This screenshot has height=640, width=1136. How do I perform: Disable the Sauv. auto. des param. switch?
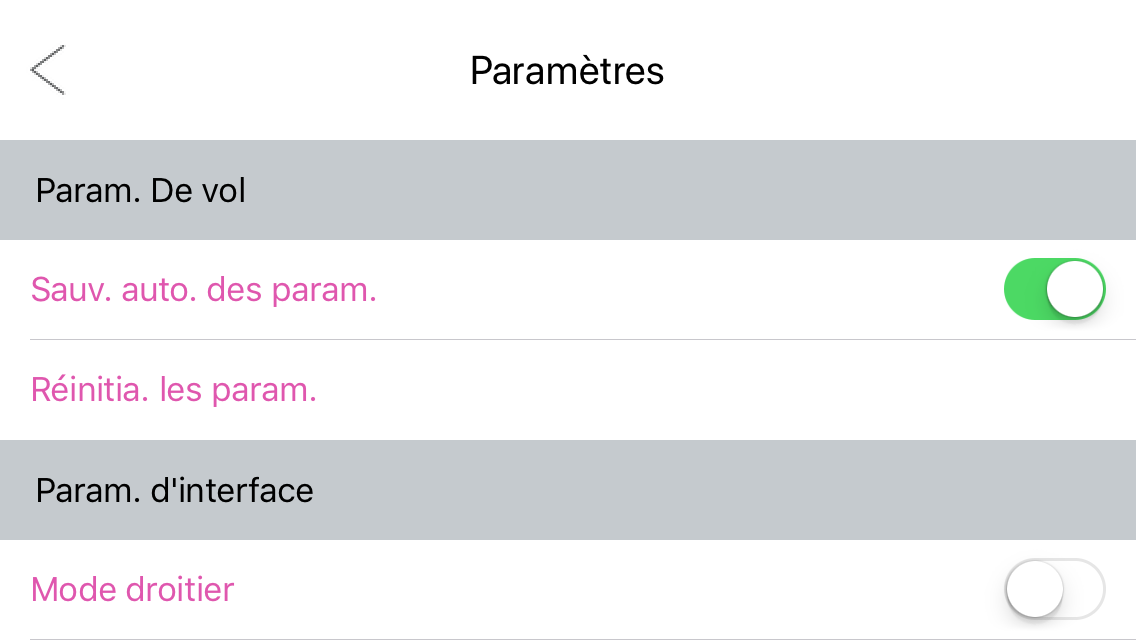(x=1054, y=290)
